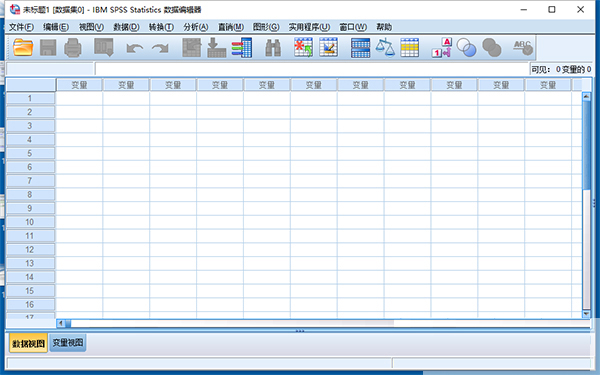Click the SPSS application icon in title bar

[15, 10]
